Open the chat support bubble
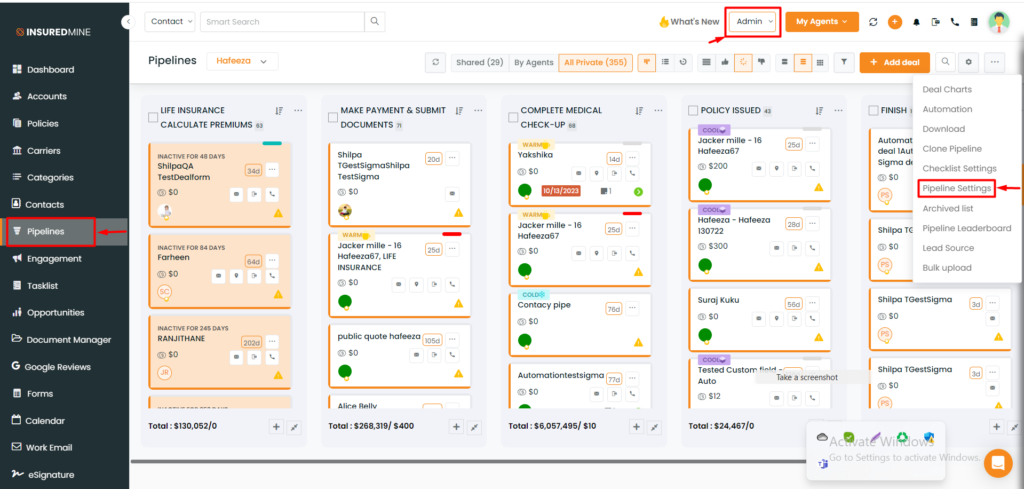Screen dimensions: 1024x489 997,463
